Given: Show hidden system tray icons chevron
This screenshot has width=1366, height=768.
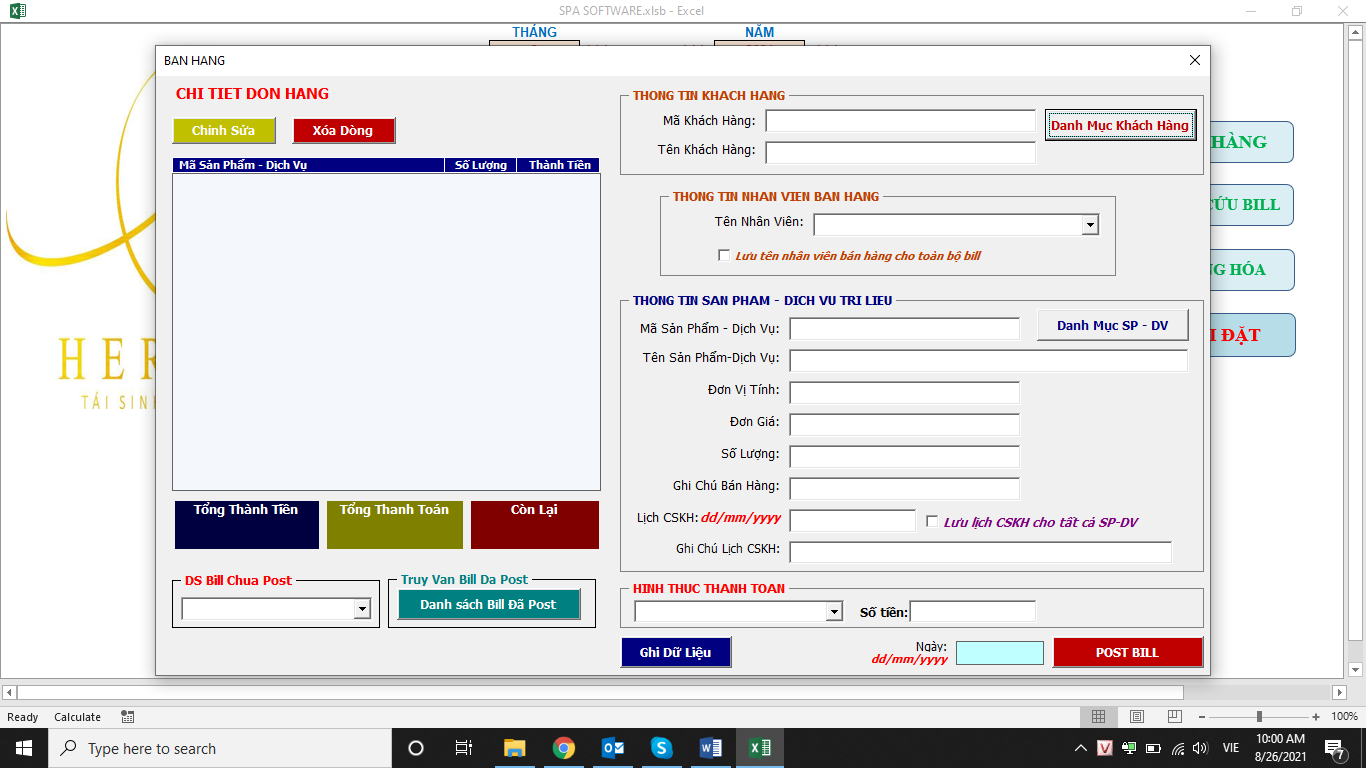Looking at the screenshot, I should (1080, 748).
